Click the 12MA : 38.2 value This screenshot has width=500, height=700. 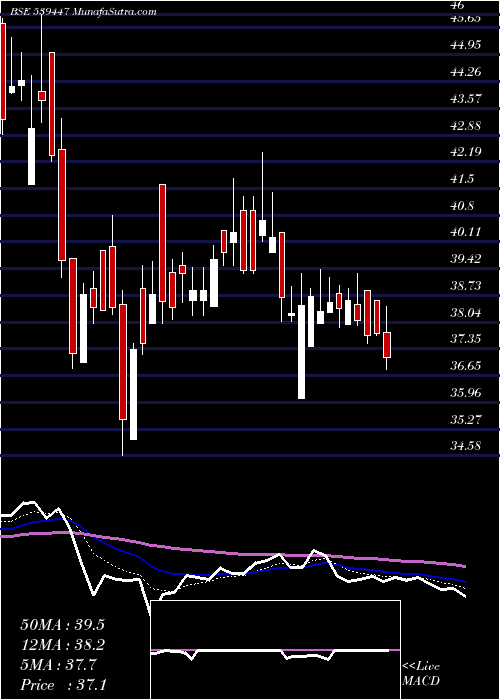tap(62, 645)
